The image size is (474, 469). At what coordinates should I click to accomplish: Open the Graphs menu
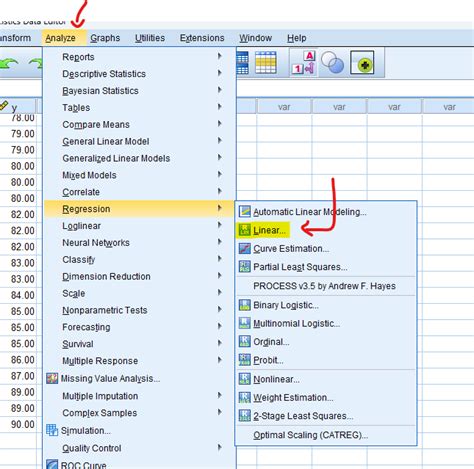point(105,38)
